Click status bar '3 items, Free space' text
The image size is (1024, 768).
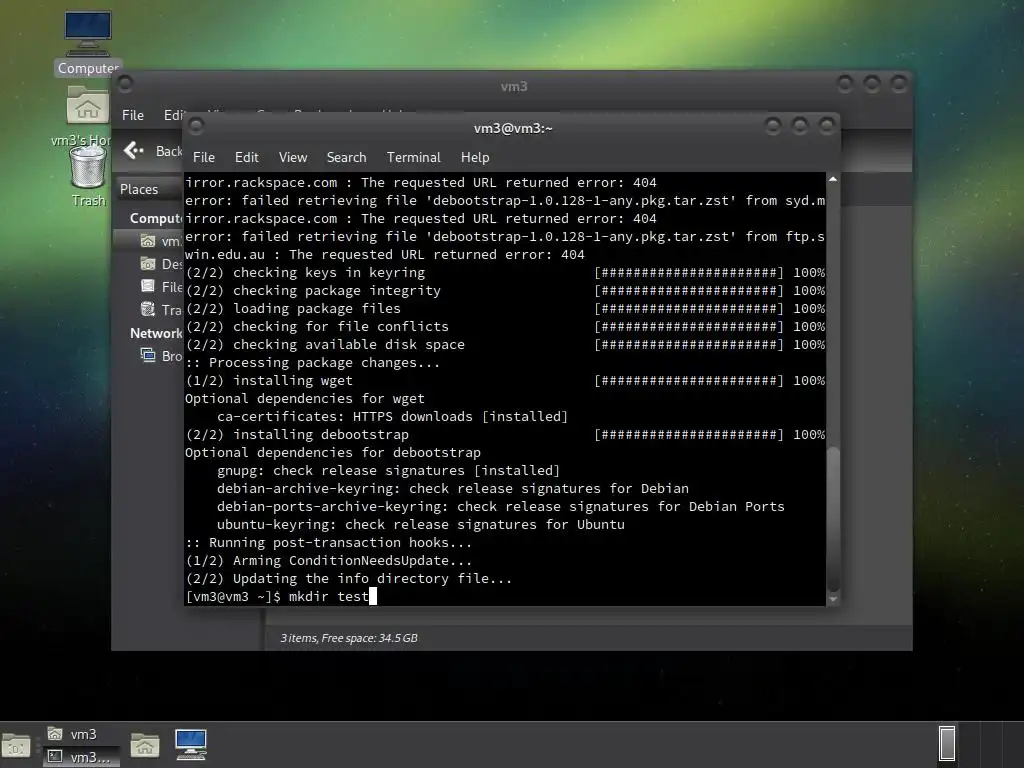349,638
